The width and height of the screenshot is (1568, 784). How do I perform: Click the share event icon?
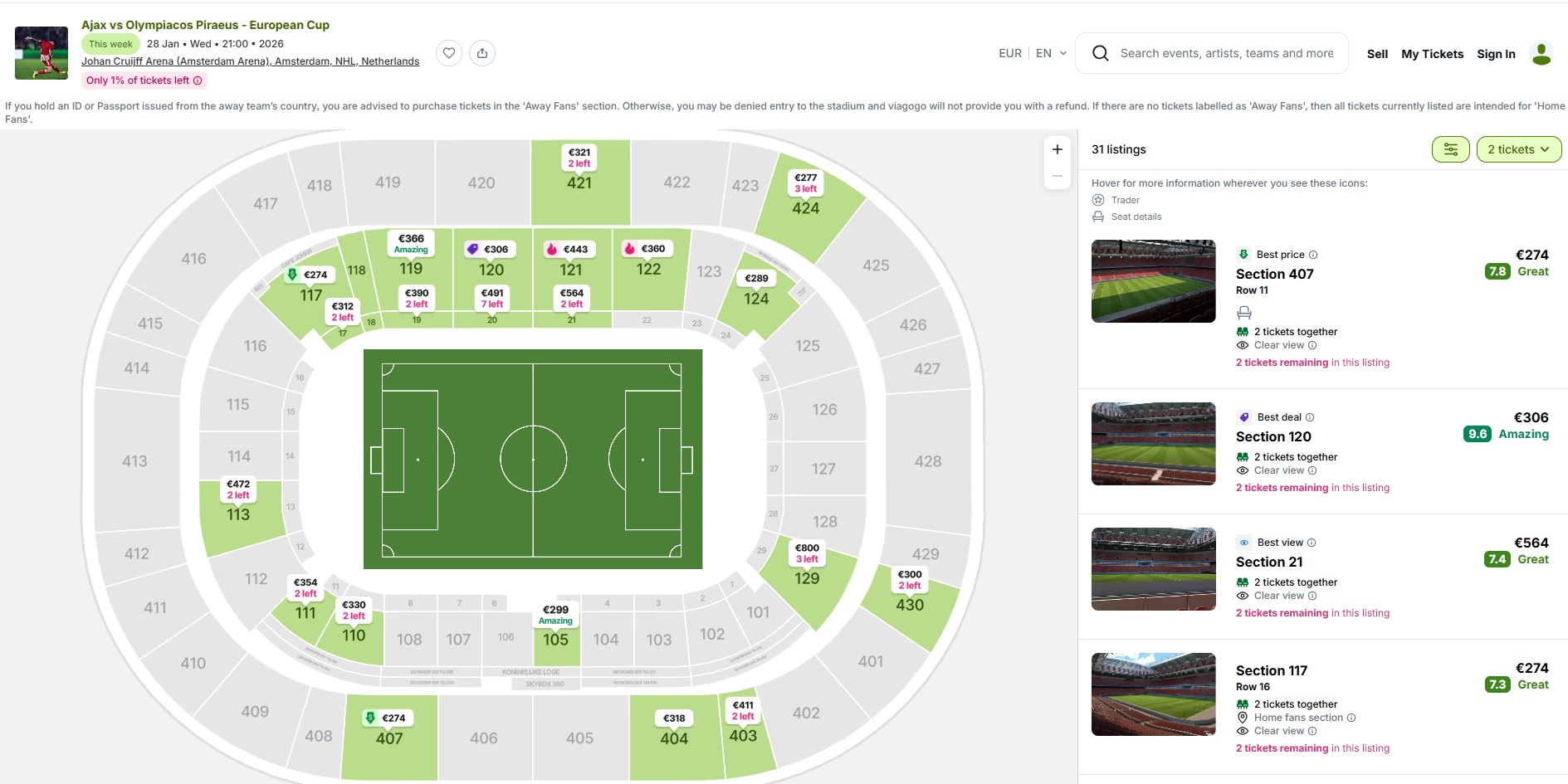click(x=482, y=53)
